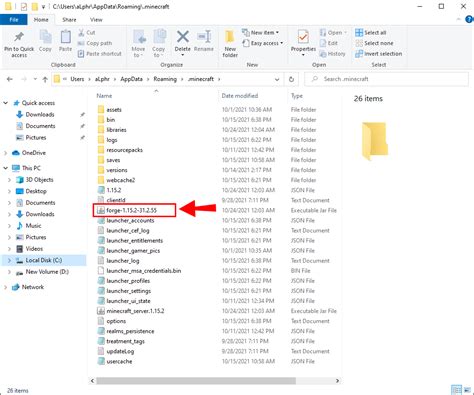This screenshot has height=395, width=474.
Task: Switch to the View ribbon tab
Action: 96,20
